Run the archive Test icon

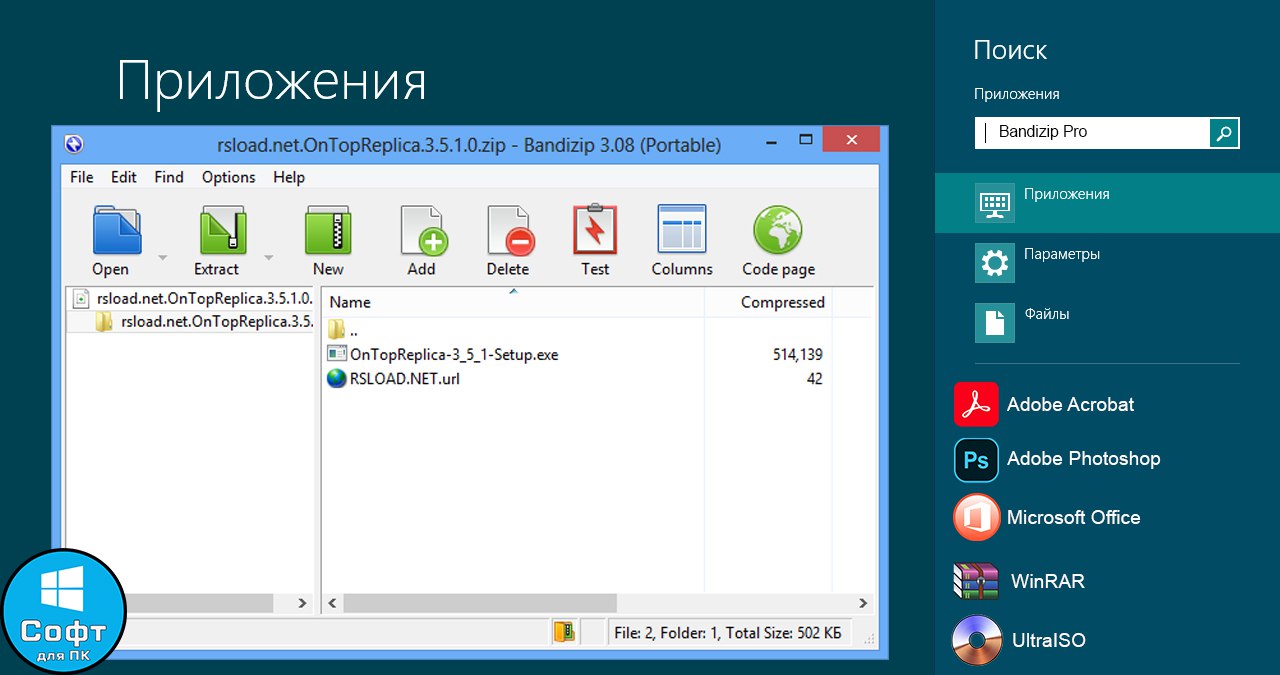click(595, 229)
